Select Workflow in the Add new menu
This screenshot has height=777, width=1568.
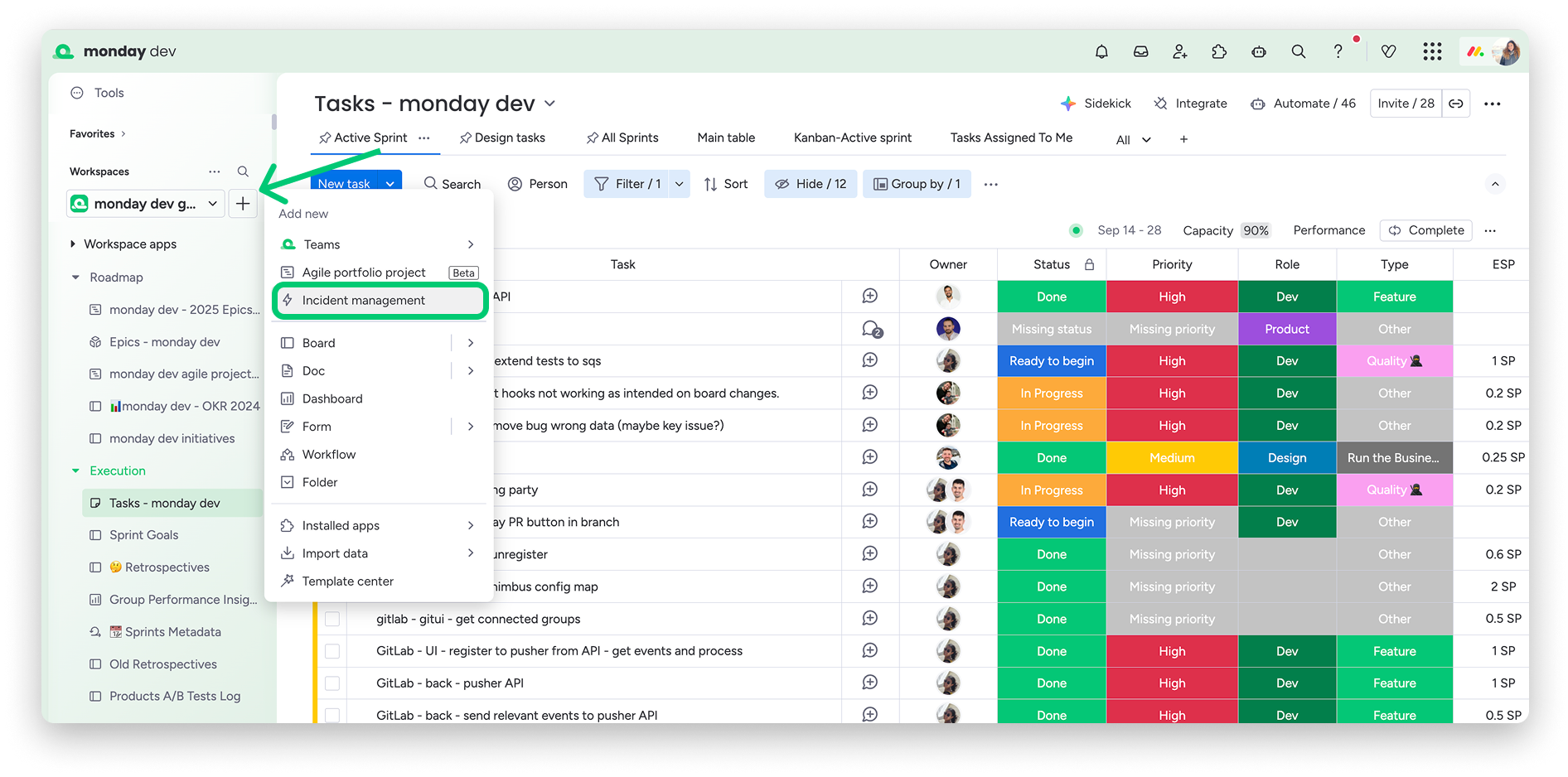click(380, 455)
